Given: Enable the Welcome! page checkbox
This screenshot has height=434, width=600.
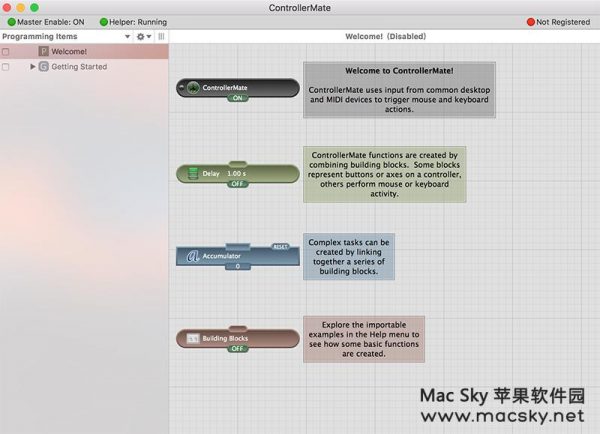Looking at the screenshot, I should [x=6, y=52].
